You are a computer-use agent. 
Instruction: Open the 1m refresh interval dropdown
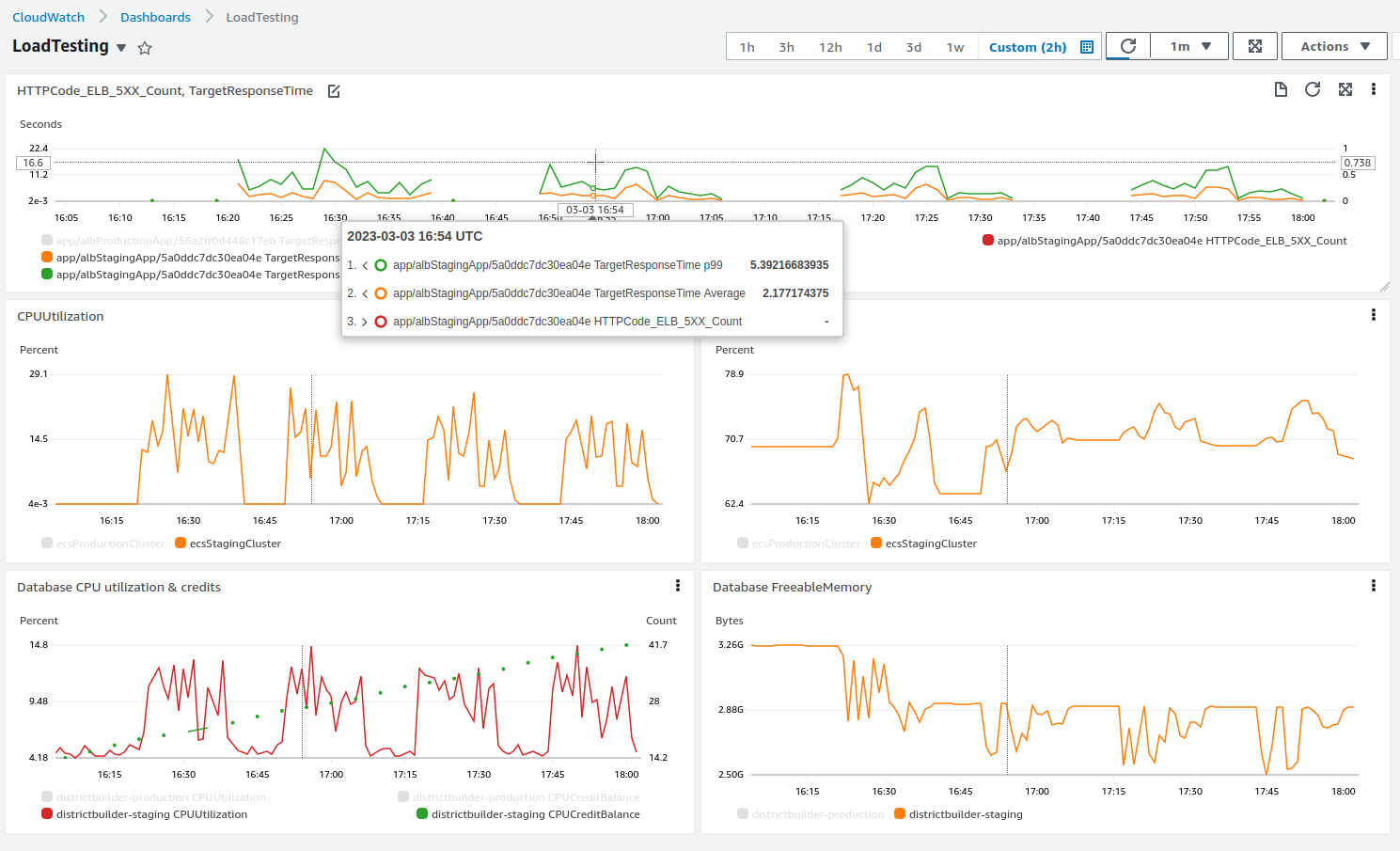[1188, 45]
